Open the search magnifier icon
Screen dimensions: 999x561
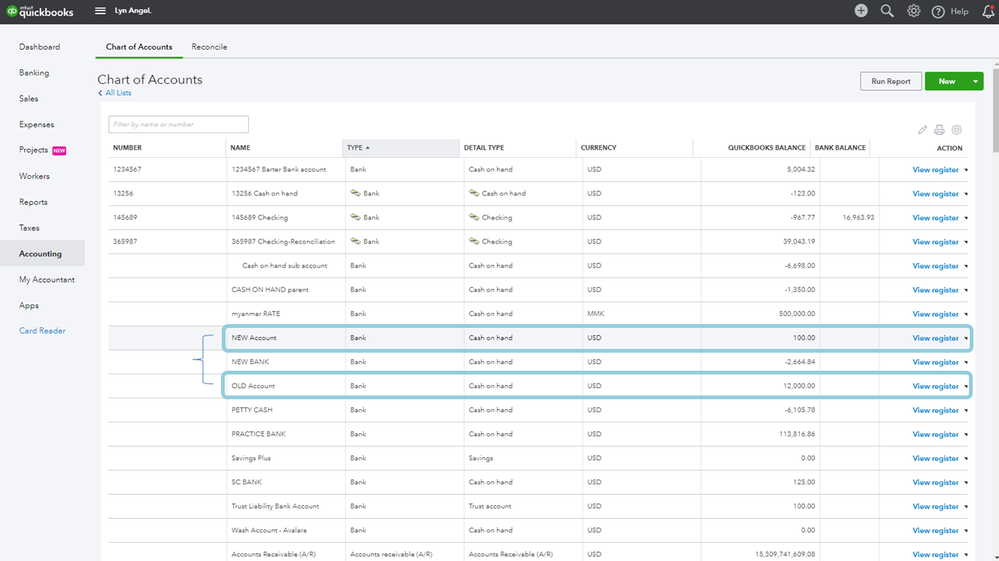pos(887,11)
